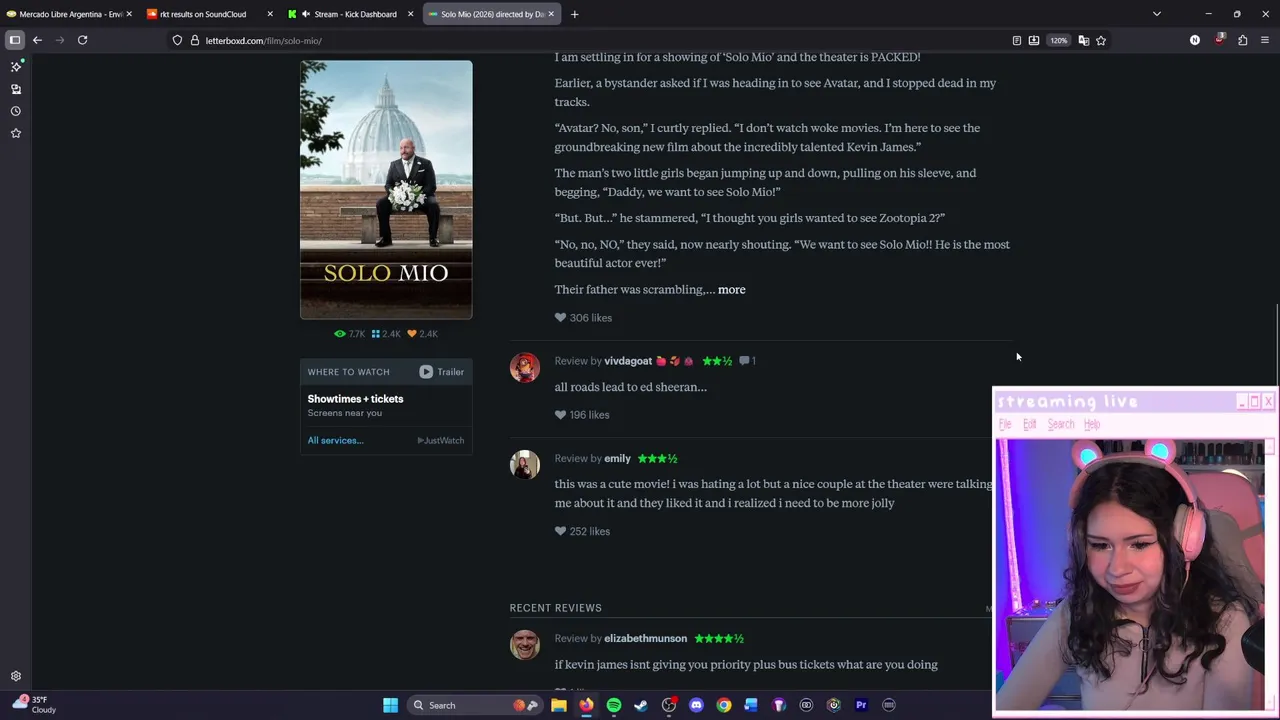
Task: Open Search menu in streaming live overlay
Action: (1060, 425)
